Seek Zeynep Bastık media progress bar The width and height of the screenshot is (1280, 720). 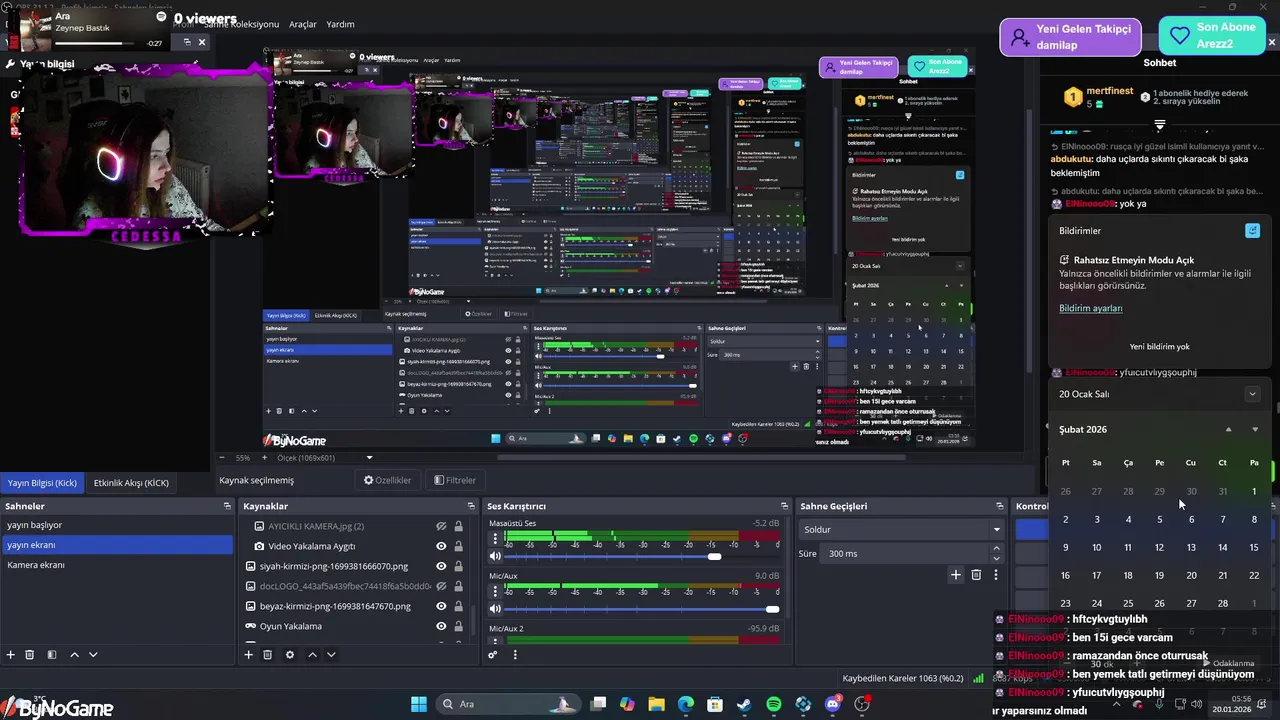[95, 43]
